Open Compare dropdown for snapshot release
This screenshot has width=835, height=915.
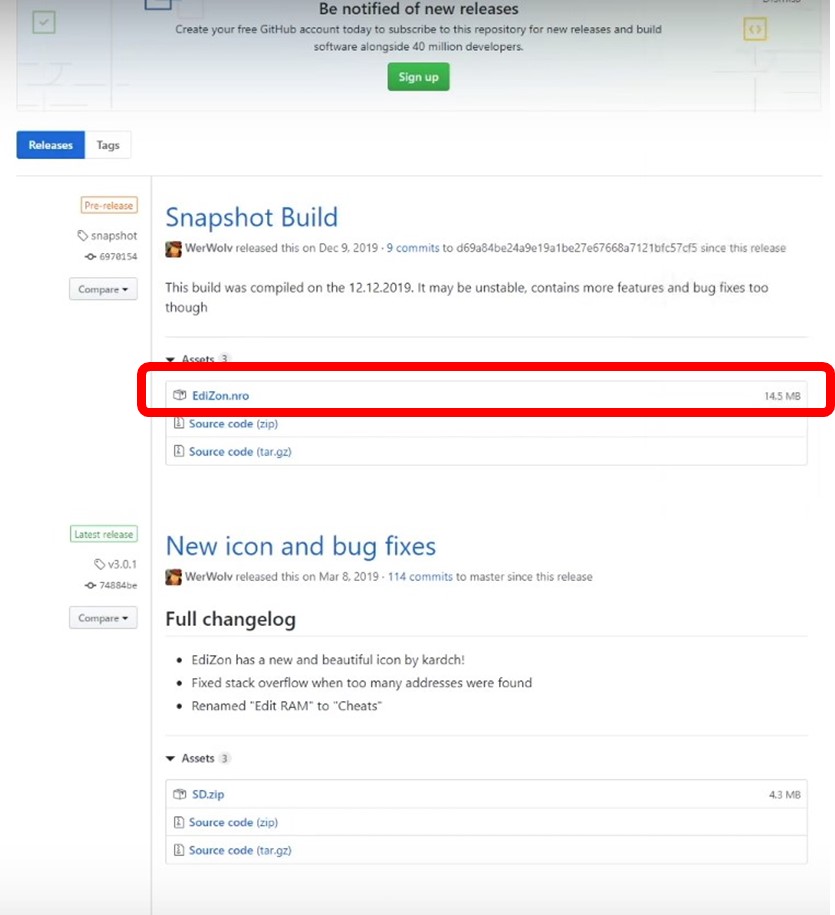click(103, 289)
